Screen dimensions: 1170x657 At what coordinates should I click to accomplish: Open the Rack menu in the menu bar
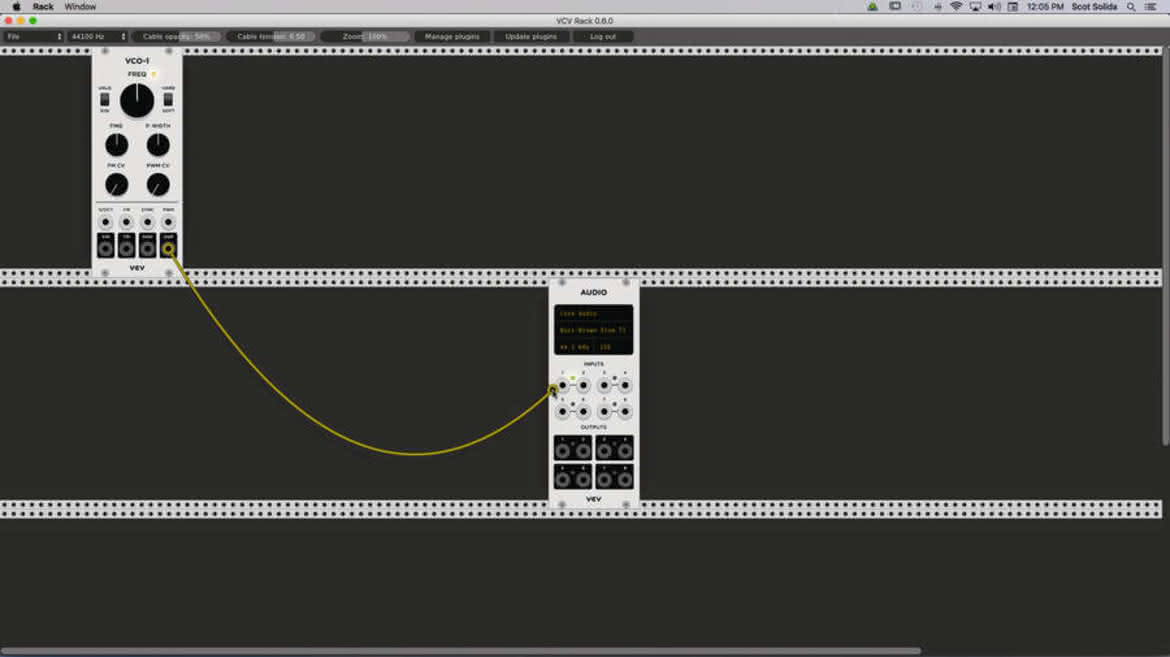43,7
